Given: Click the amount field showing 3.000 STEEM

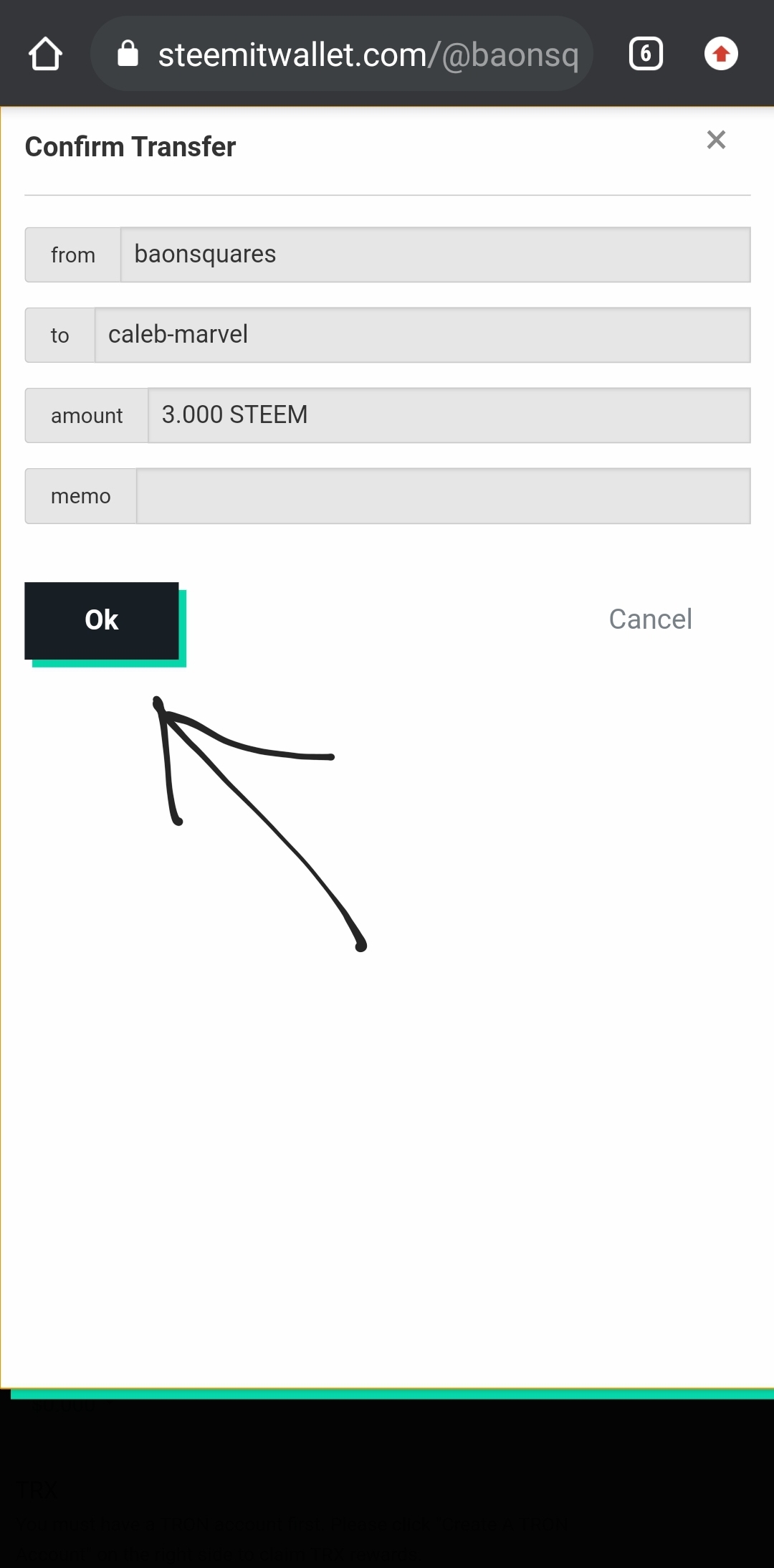Looking at the screenshot, I should pyautogui.click(x=449, y=415).
